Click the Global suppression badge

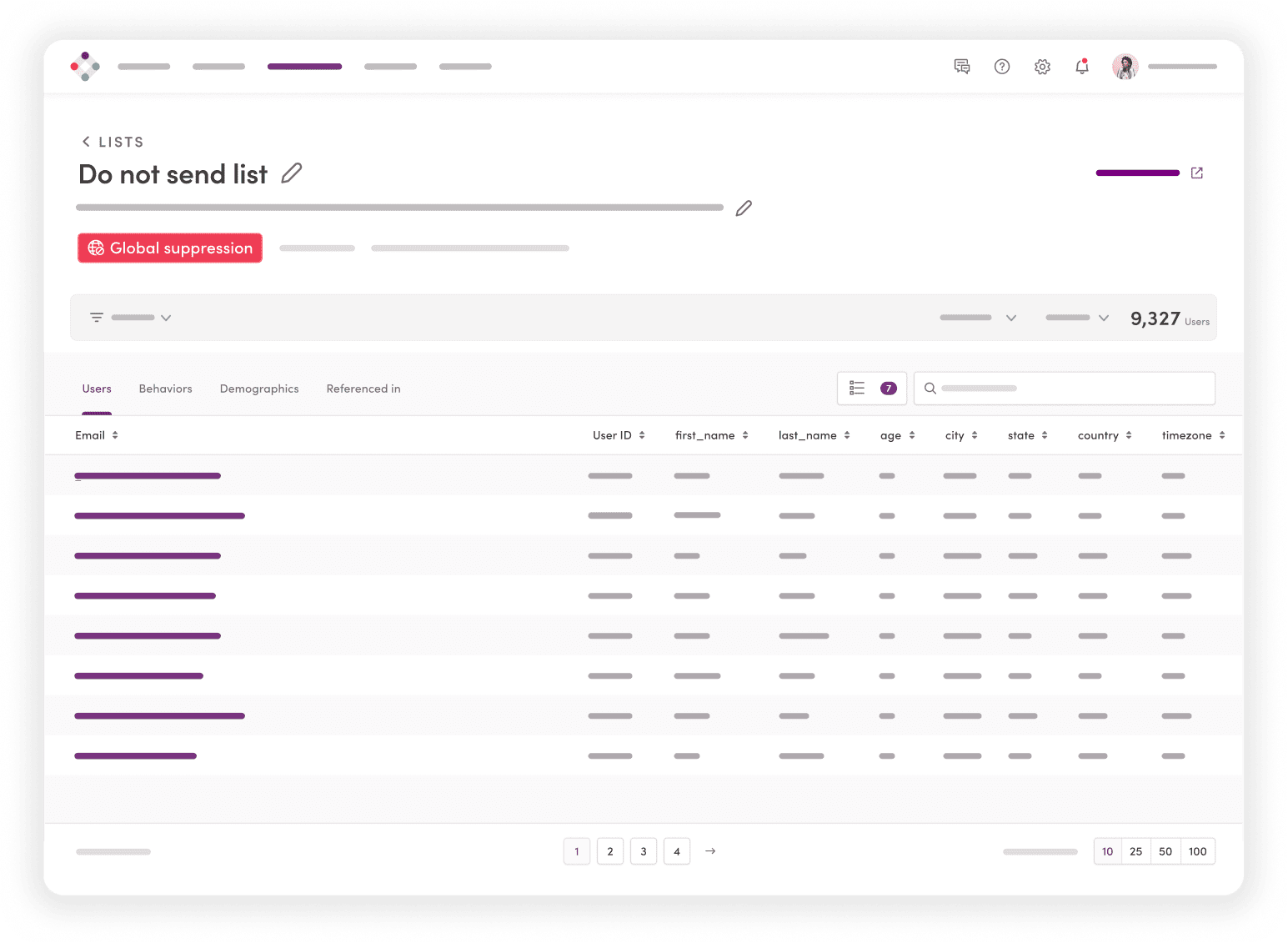(170, 248)
